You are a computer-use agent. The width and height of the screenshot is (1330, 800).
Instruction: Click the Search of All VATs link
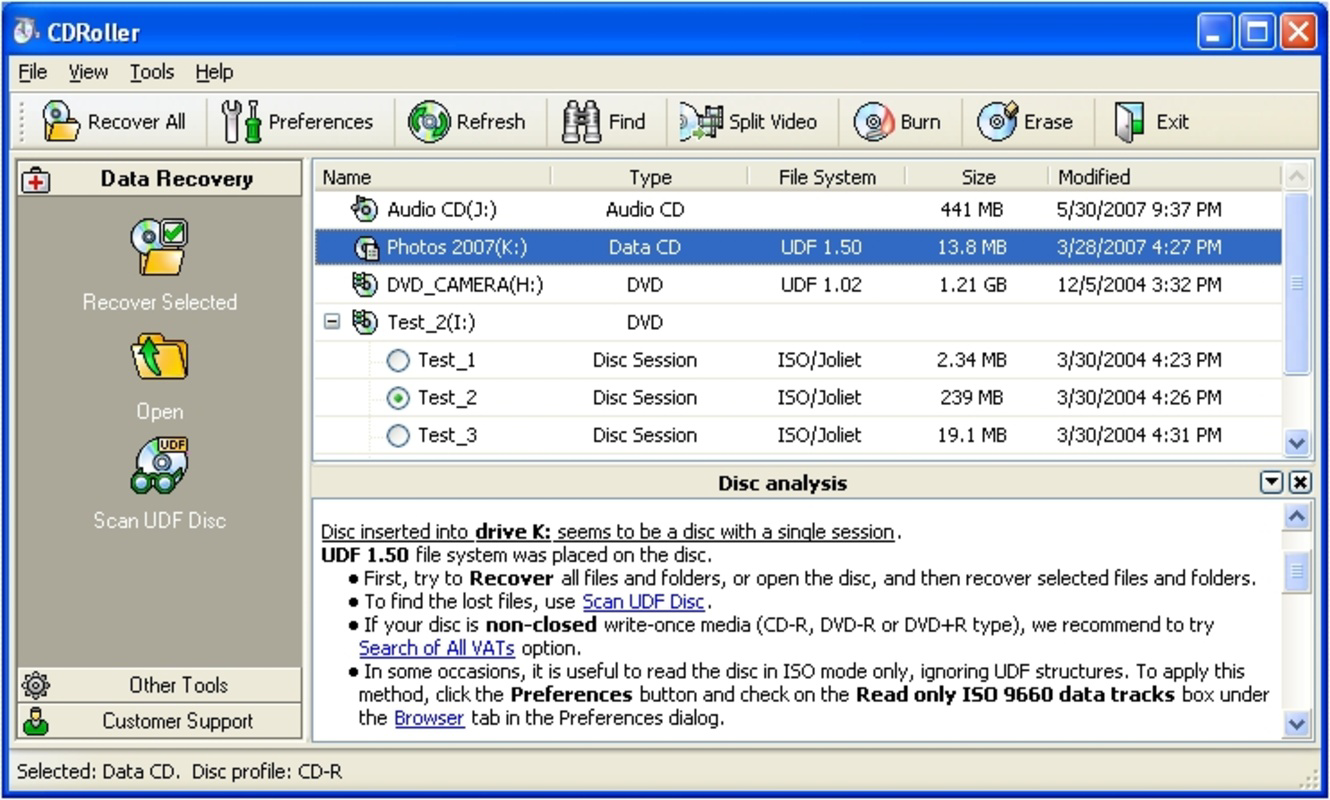tap(437, 648)
